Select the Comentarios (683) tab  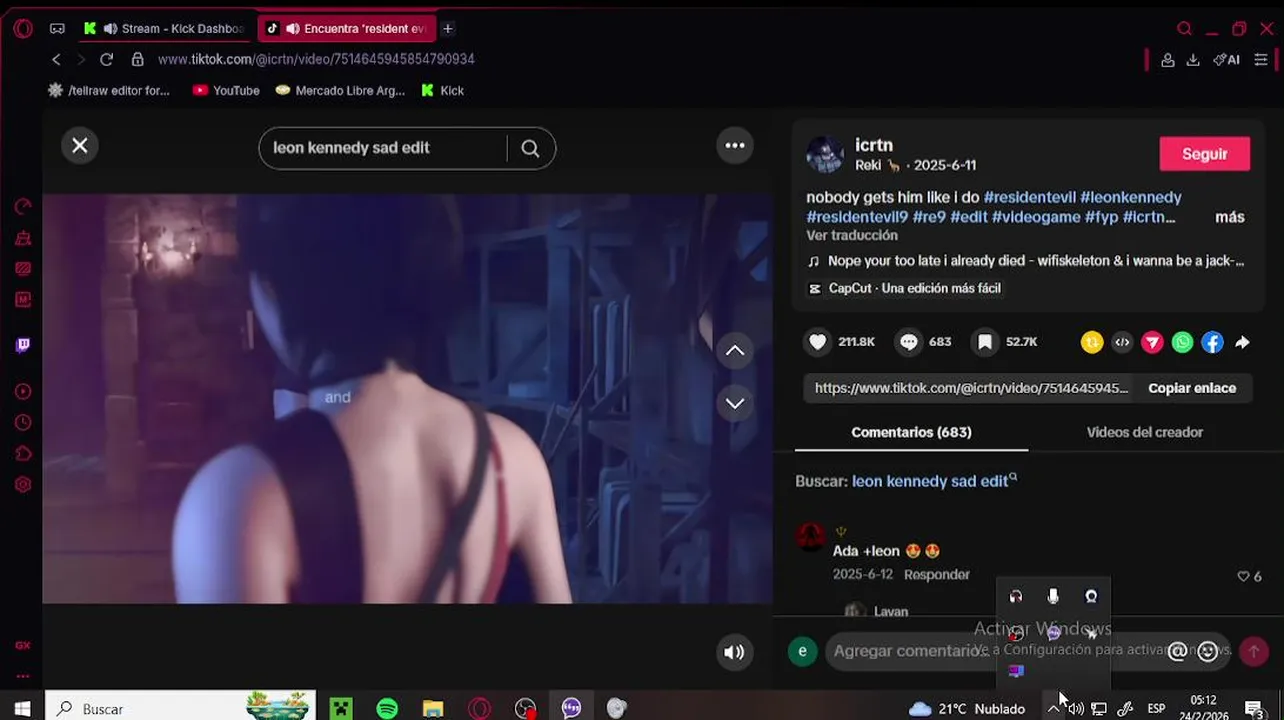click(911, 433)
